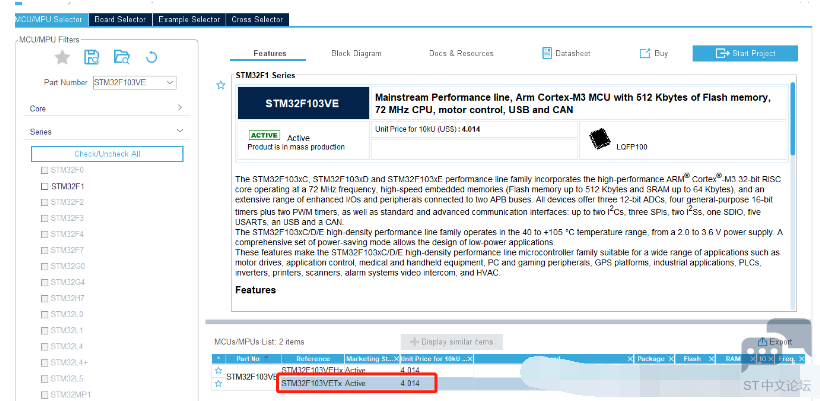
Task: Switch to Cross Selector tab
Action: click(257, 19)
